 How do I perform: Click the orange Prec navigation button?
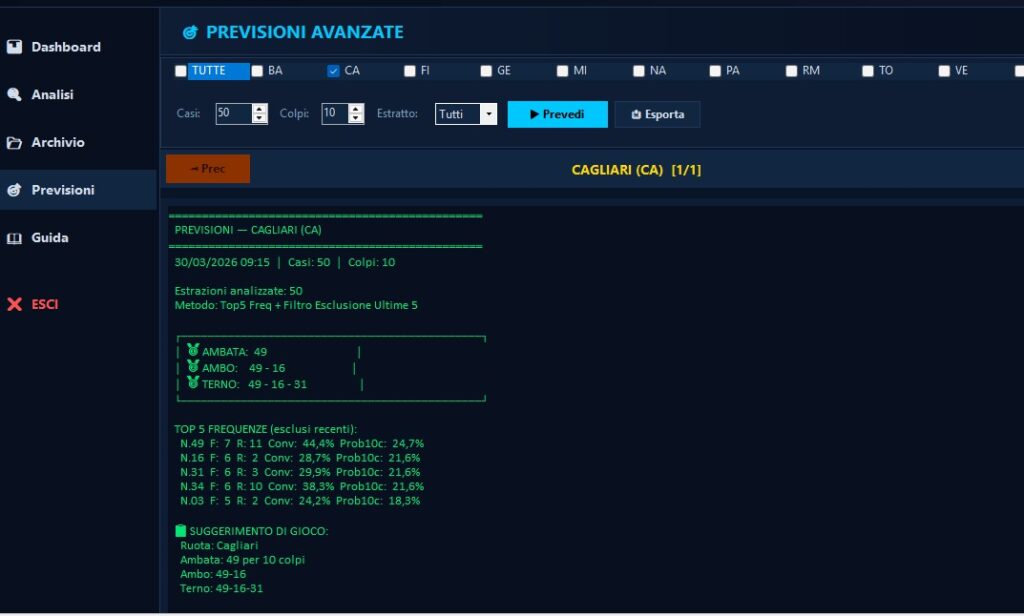208,169
